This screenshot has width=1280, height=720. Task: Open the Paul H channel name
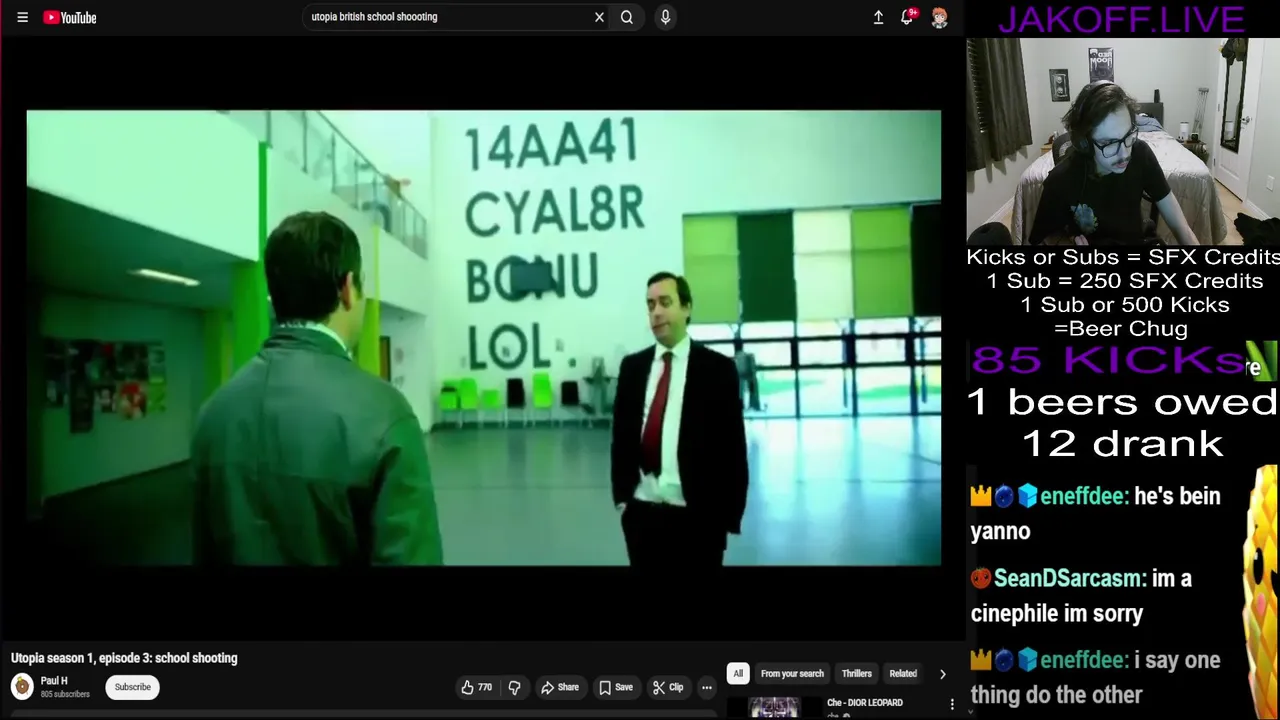coord(54,681)
